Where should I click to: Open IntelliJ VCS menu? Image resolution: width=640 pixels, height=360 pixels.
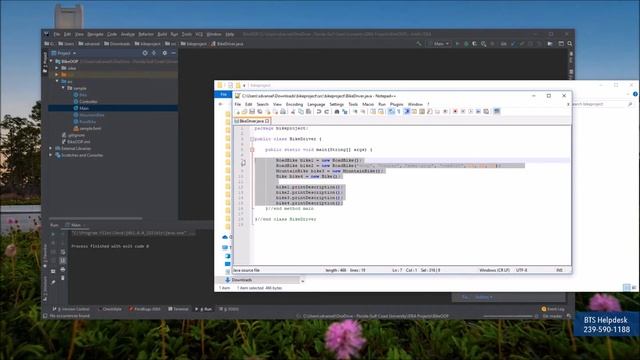pyautogui.click(x=199, y=34)
